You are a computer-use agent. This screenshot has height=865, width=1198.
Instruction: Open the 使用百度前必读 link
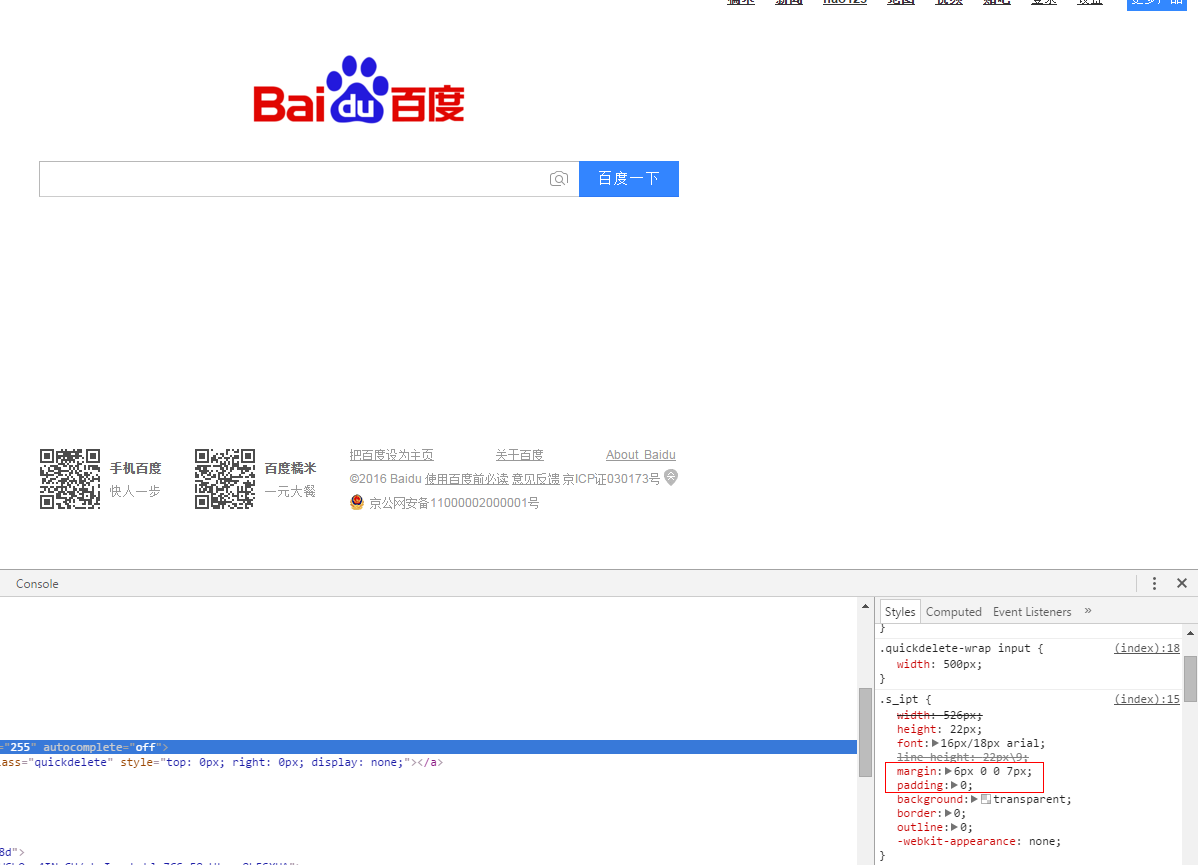pos(467,479)
